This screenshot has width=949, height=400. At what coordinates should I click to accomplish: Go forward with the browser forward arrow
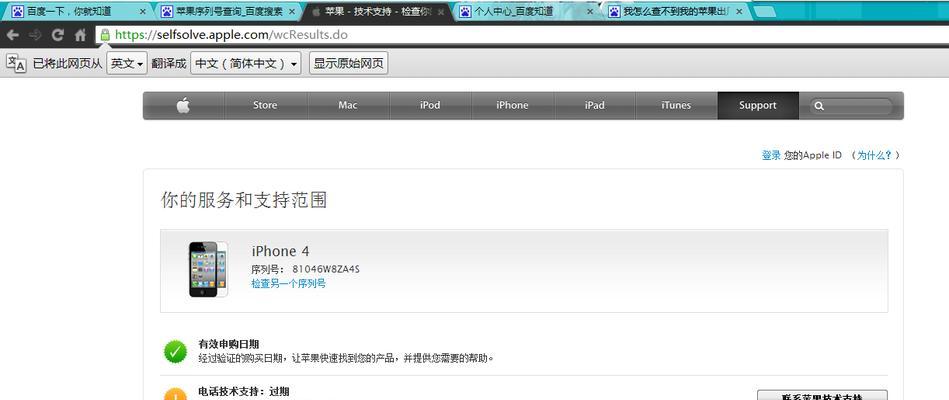click(x=34, y=35)
